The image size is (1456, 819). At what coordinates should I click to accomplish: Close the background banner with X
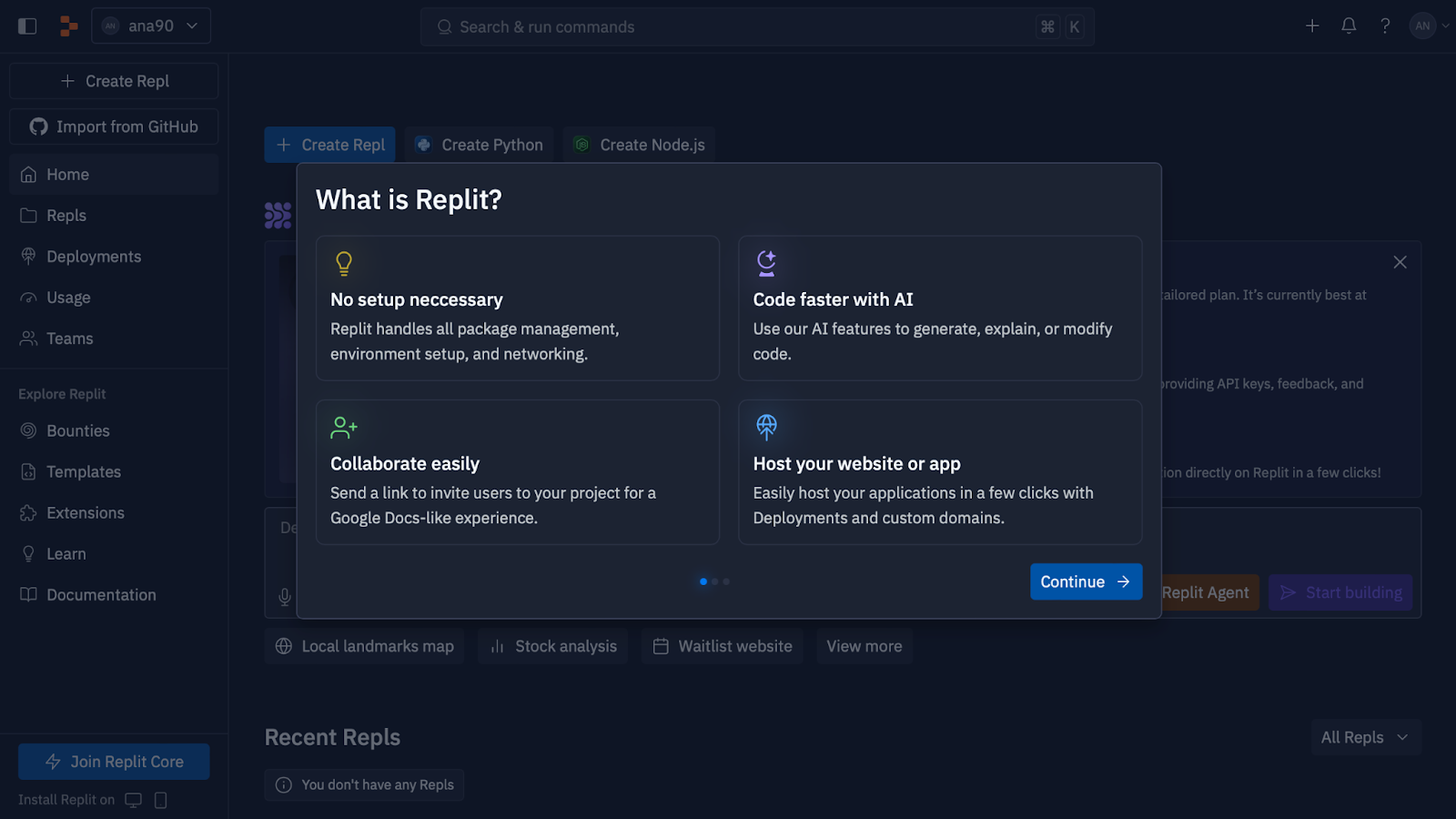coord(1400,262)
